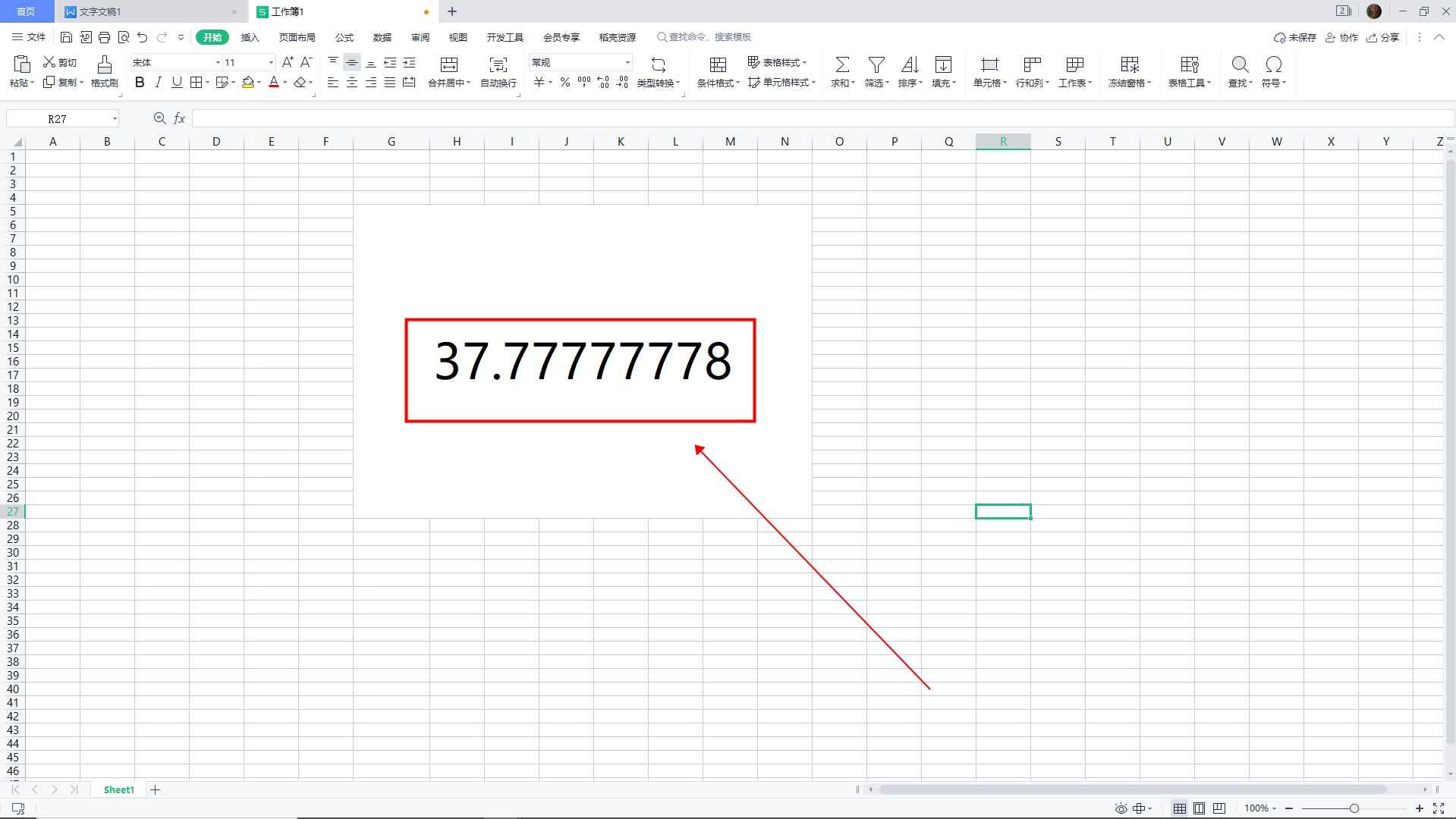The height and width of the screenshot is (819, 1456).
Task: Click the 协作 (Collaborate) button
Action: click(1341, 37)
